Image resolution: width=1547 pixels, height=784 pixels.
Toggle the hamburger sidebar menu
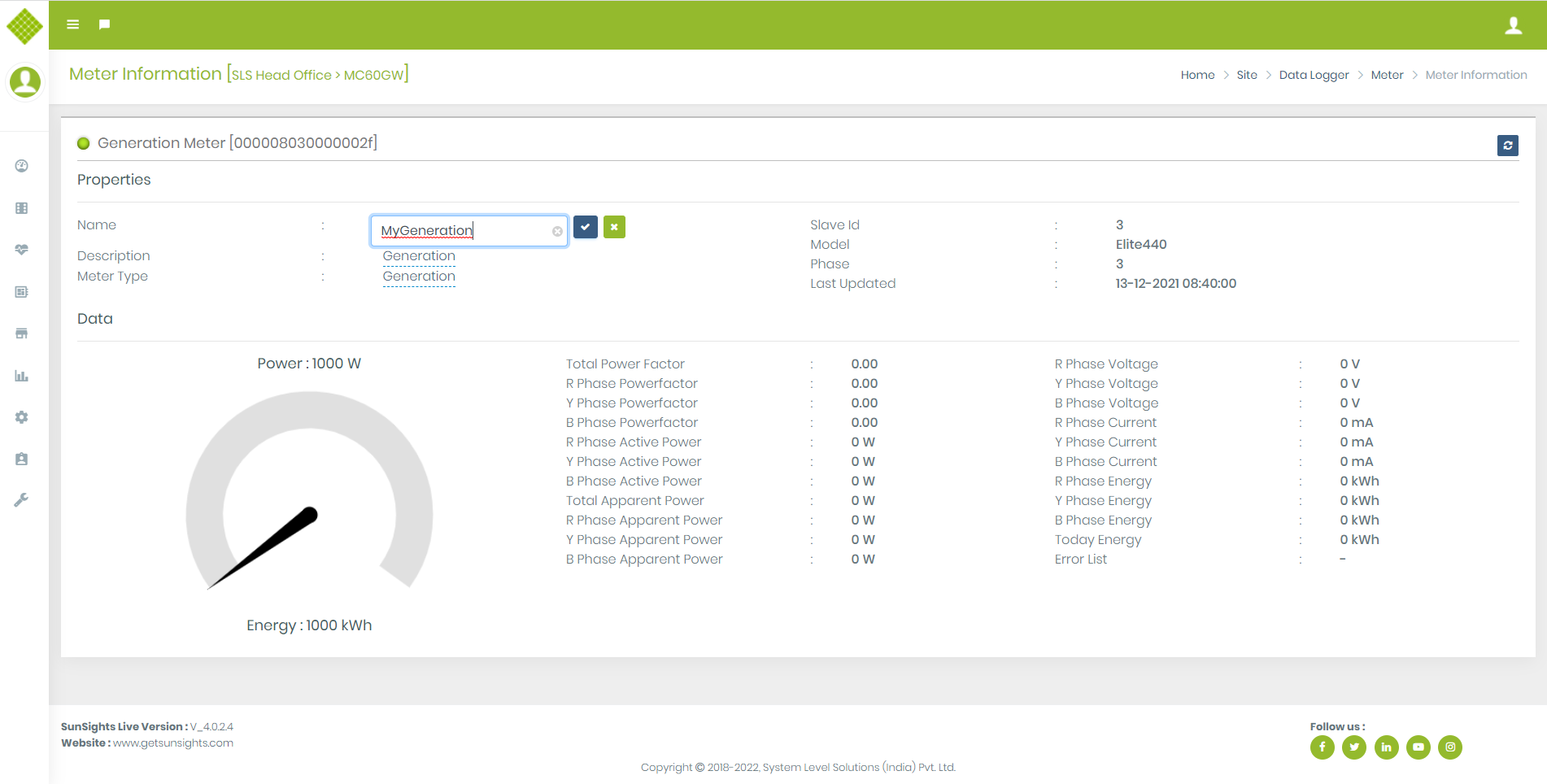[x=72, y=24]
